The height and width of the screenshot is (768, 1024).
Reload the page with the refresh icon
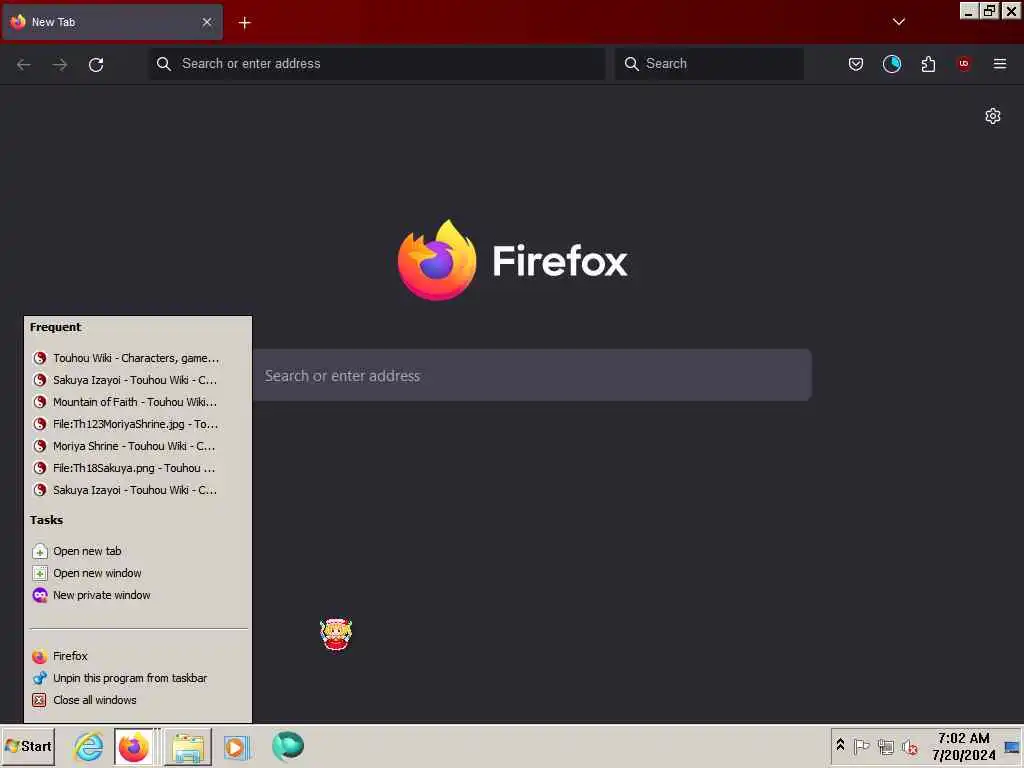[96, 64]
